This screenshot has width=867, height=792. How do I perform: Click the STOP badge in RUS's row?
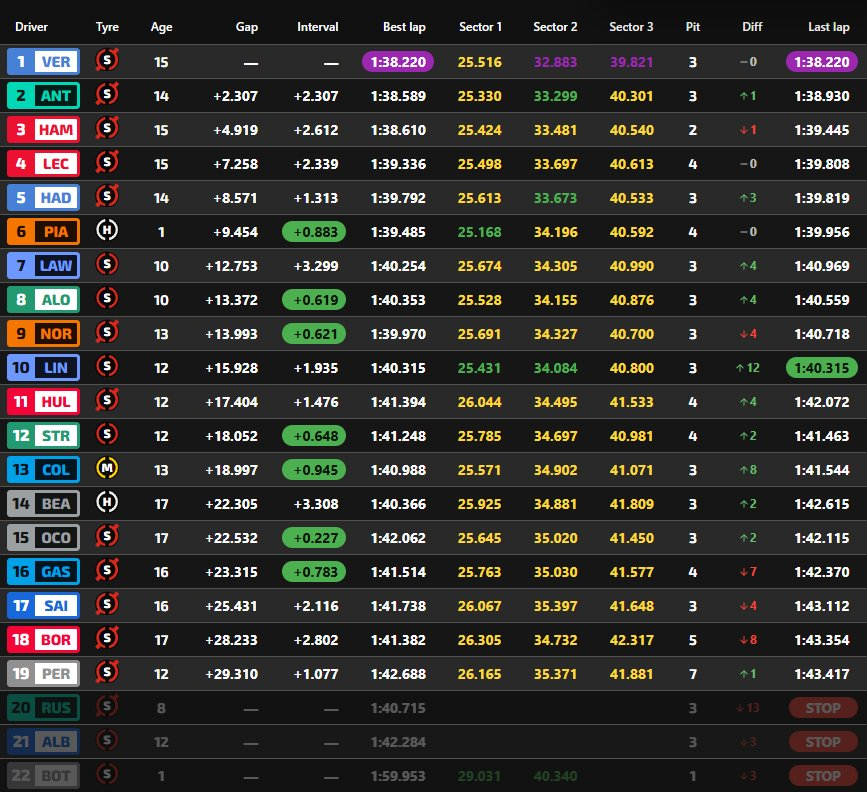[x=823, y=708]
